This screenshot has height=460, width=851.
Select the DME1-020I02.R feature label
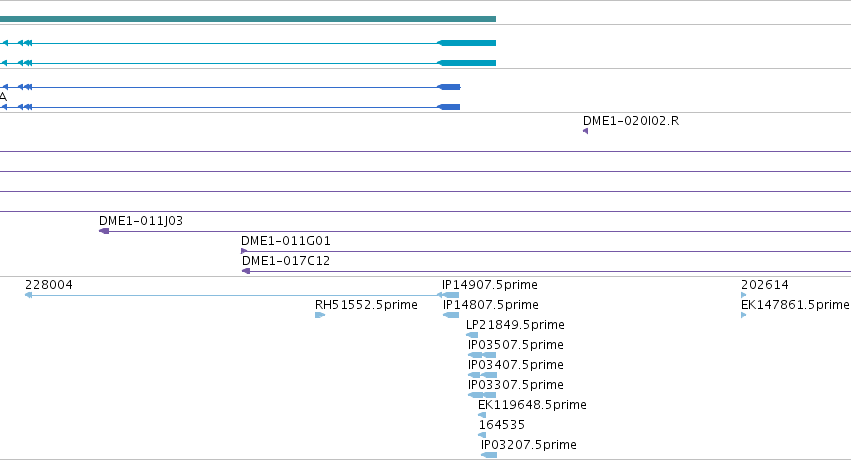(631, 120)
